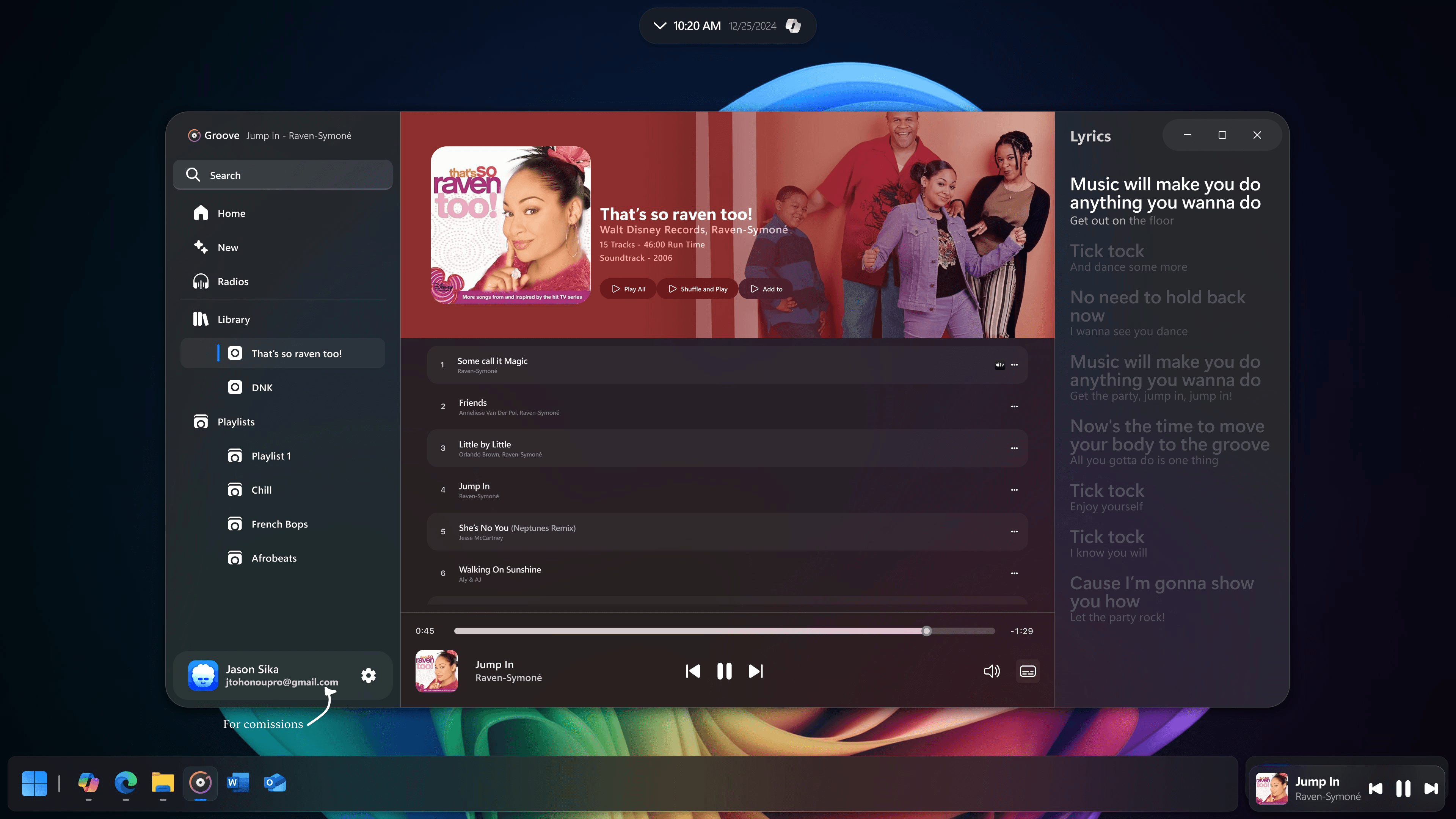Image resolution: width=1456 pixels, height=819 pixels.
Task: Open the Windows Start menu
Action: point(35,783)
